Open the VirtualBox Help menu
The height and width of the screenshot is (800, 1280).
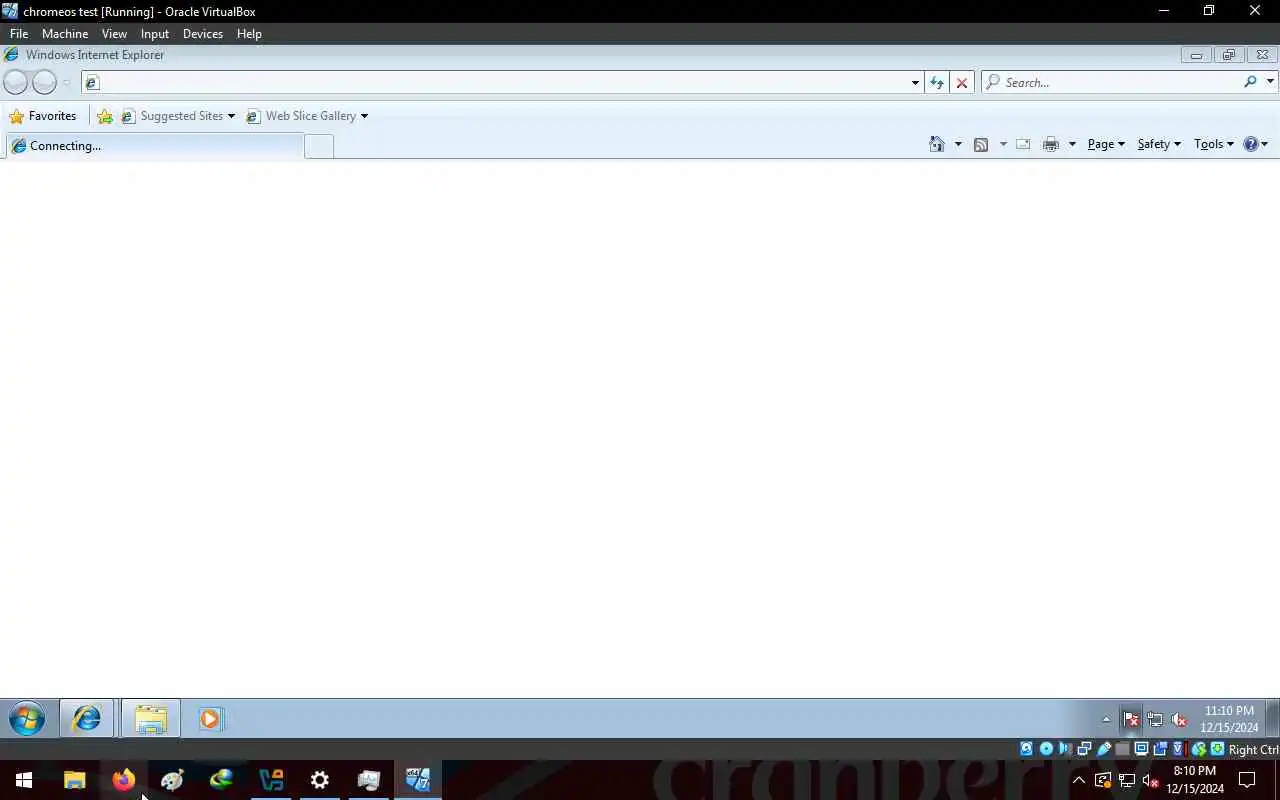click(249, 34)
